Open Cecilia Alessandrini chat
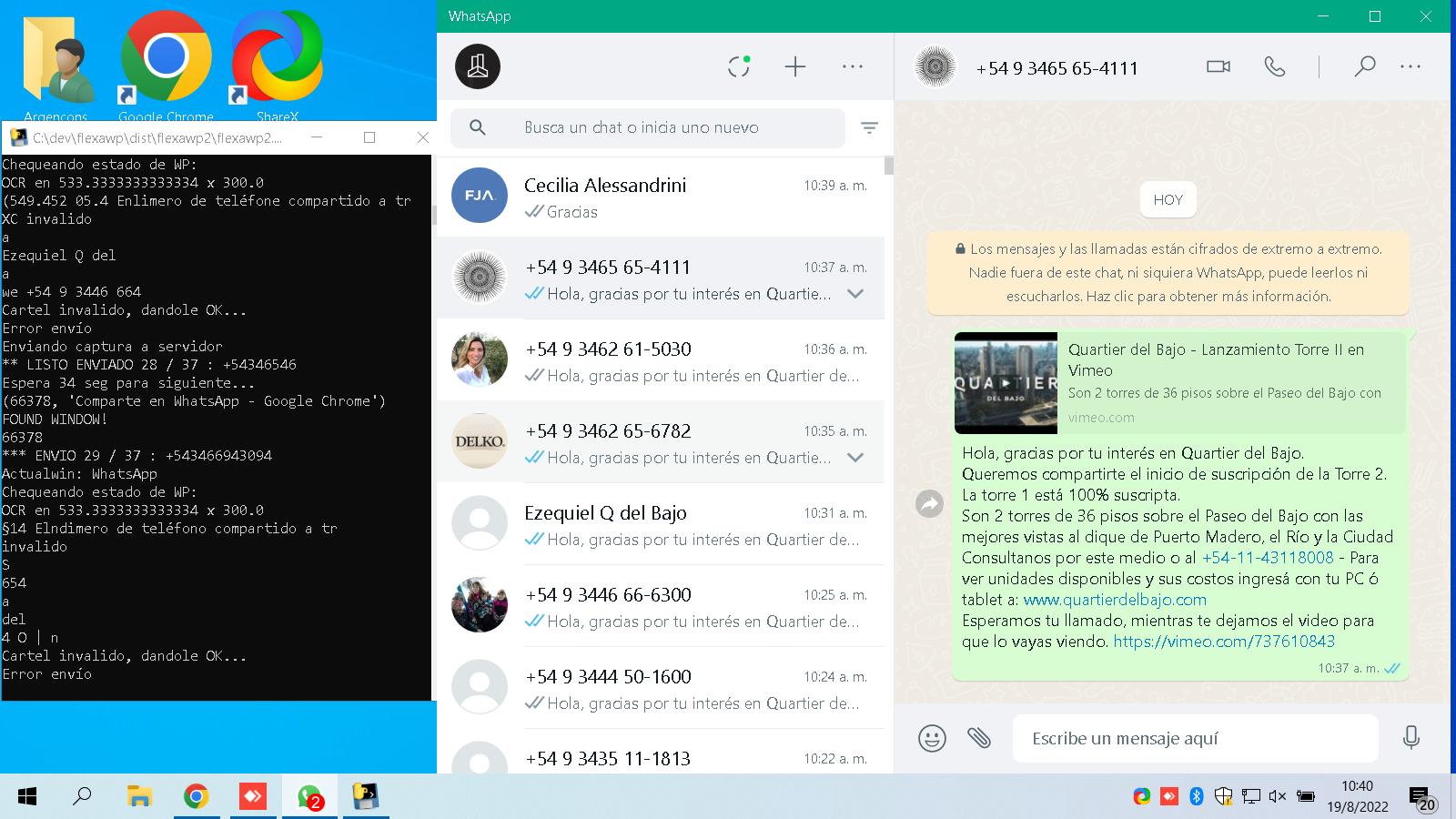The image size is (1456, 819). click(660, 197)
